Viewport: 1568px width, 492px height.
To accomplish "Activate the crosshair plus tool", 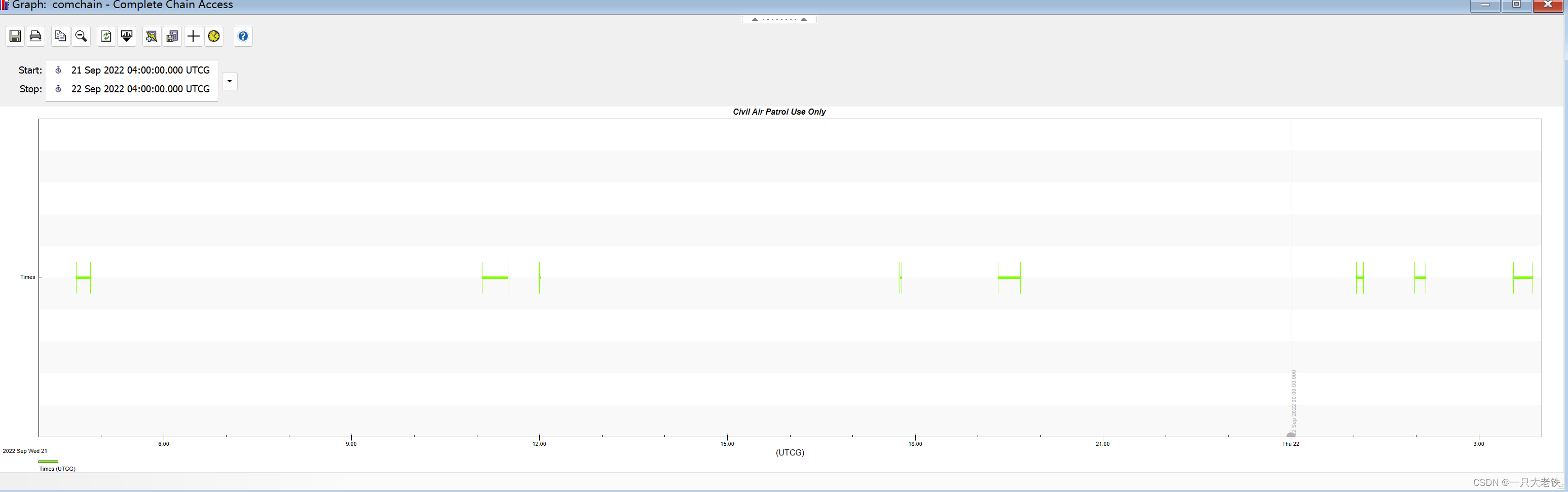I will 193,37.
